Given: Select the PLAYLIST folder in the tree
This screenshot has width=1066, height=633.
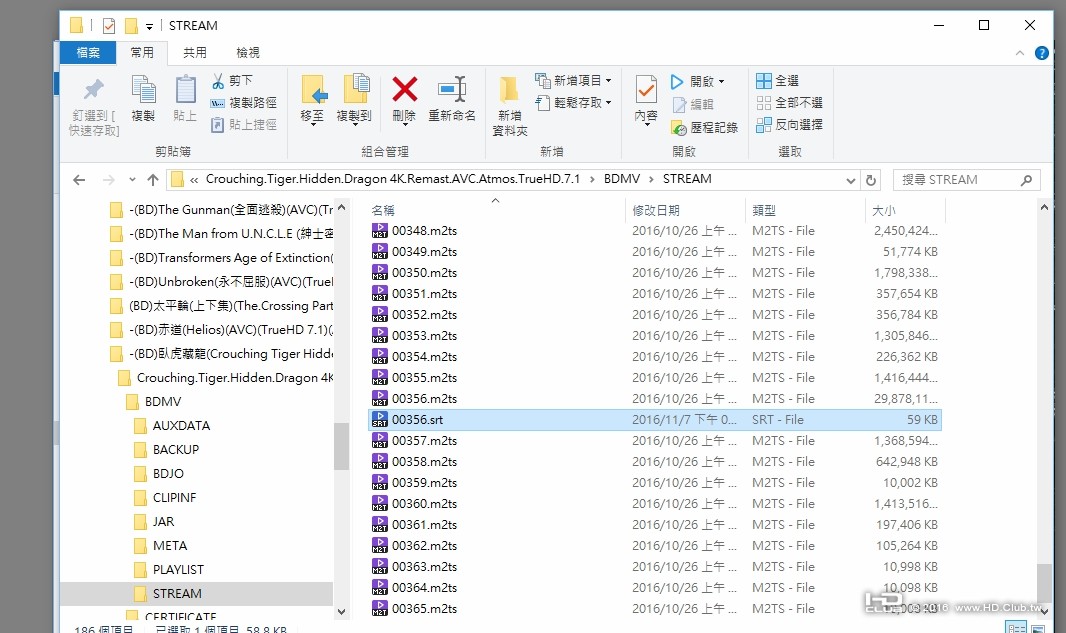Looking at the screenshot, I should point(178,570).
